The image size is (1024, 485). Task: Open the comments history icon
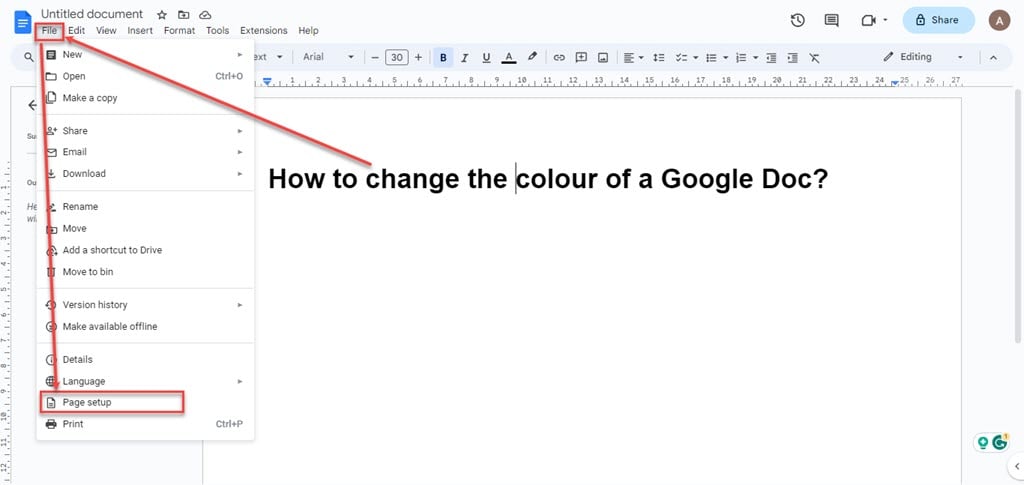click(x=831, y=20)
